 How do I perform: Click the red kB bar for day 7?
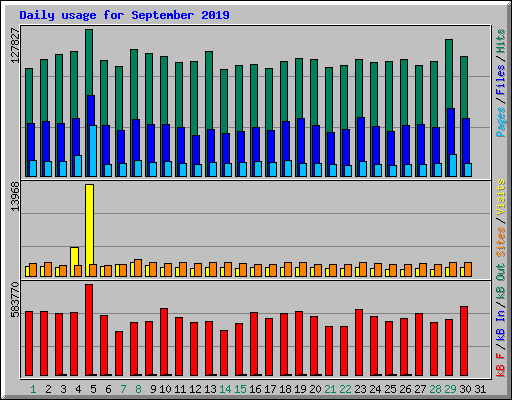point(119,353)
